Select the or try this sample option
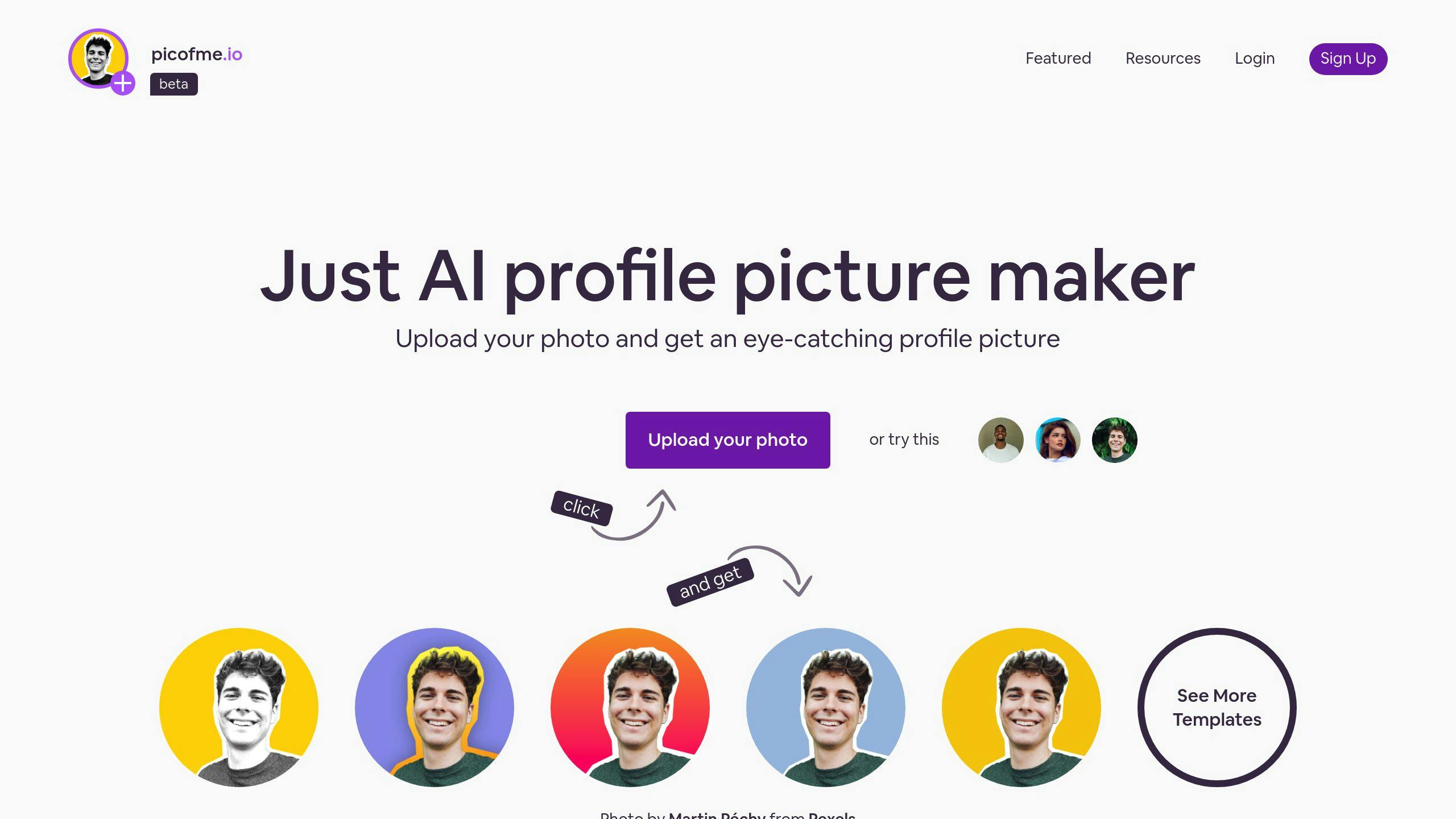1456x819 pixels. 1000,439
